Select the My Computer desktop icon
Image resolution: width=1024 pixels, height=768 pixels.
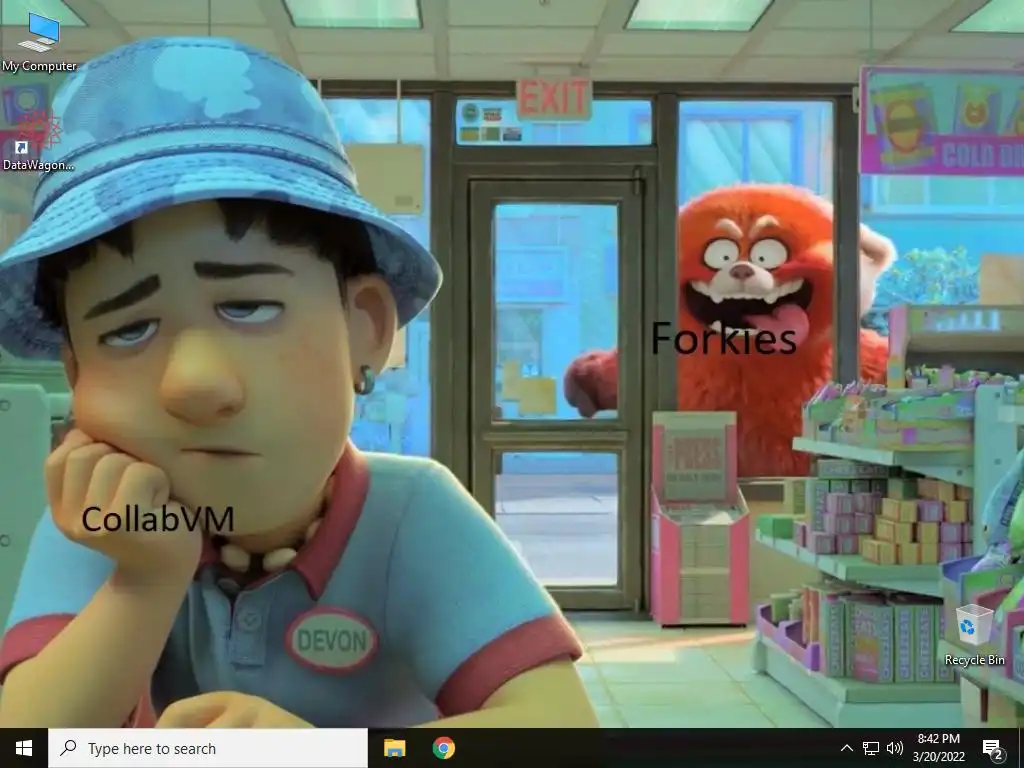(39, 42)
